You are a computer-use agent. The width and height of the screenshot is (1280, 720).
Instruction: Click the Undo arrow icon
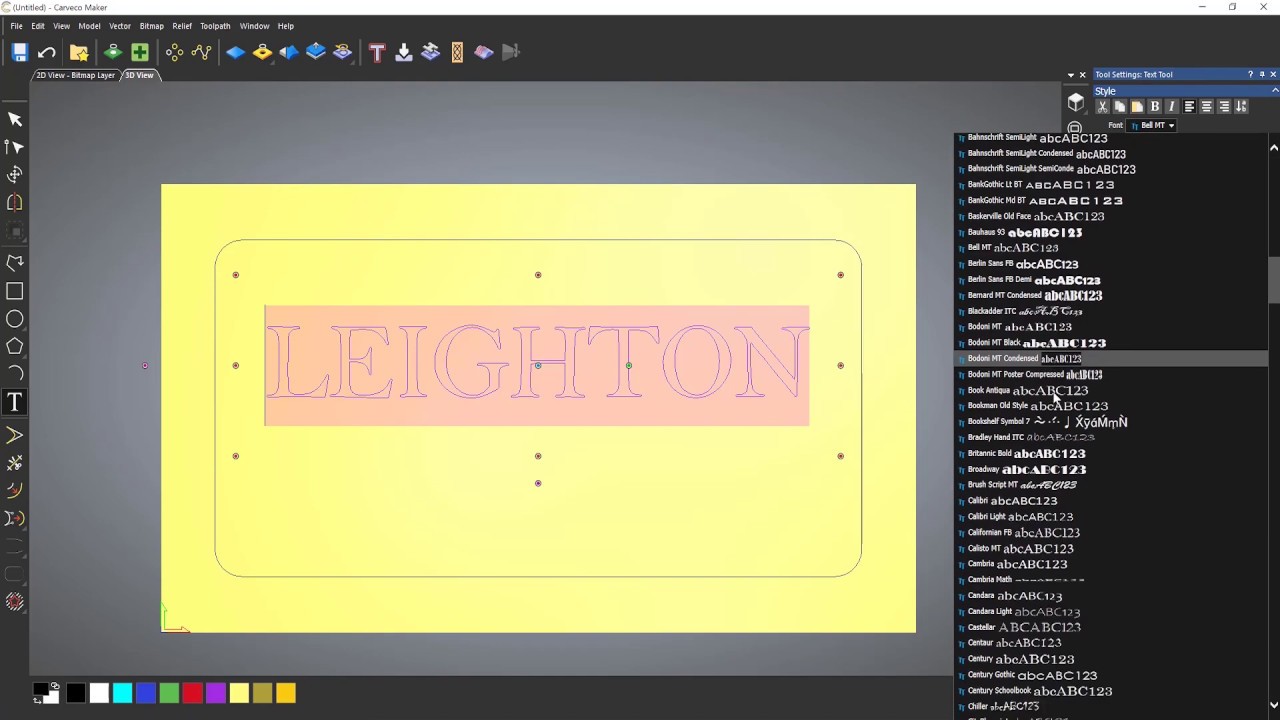click(x=47, y=52)
